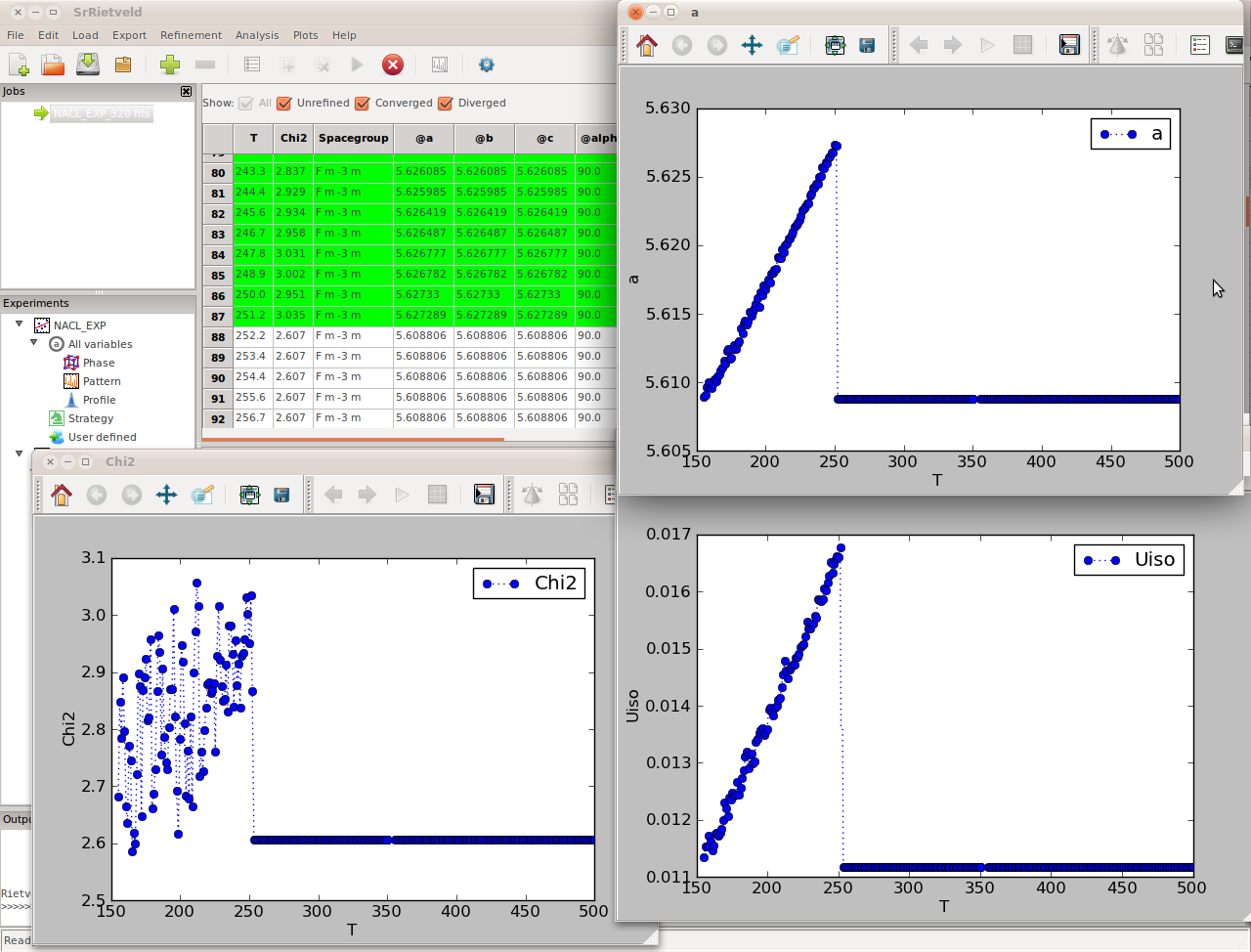Click the save-to-disk green arrow icon

88,65
